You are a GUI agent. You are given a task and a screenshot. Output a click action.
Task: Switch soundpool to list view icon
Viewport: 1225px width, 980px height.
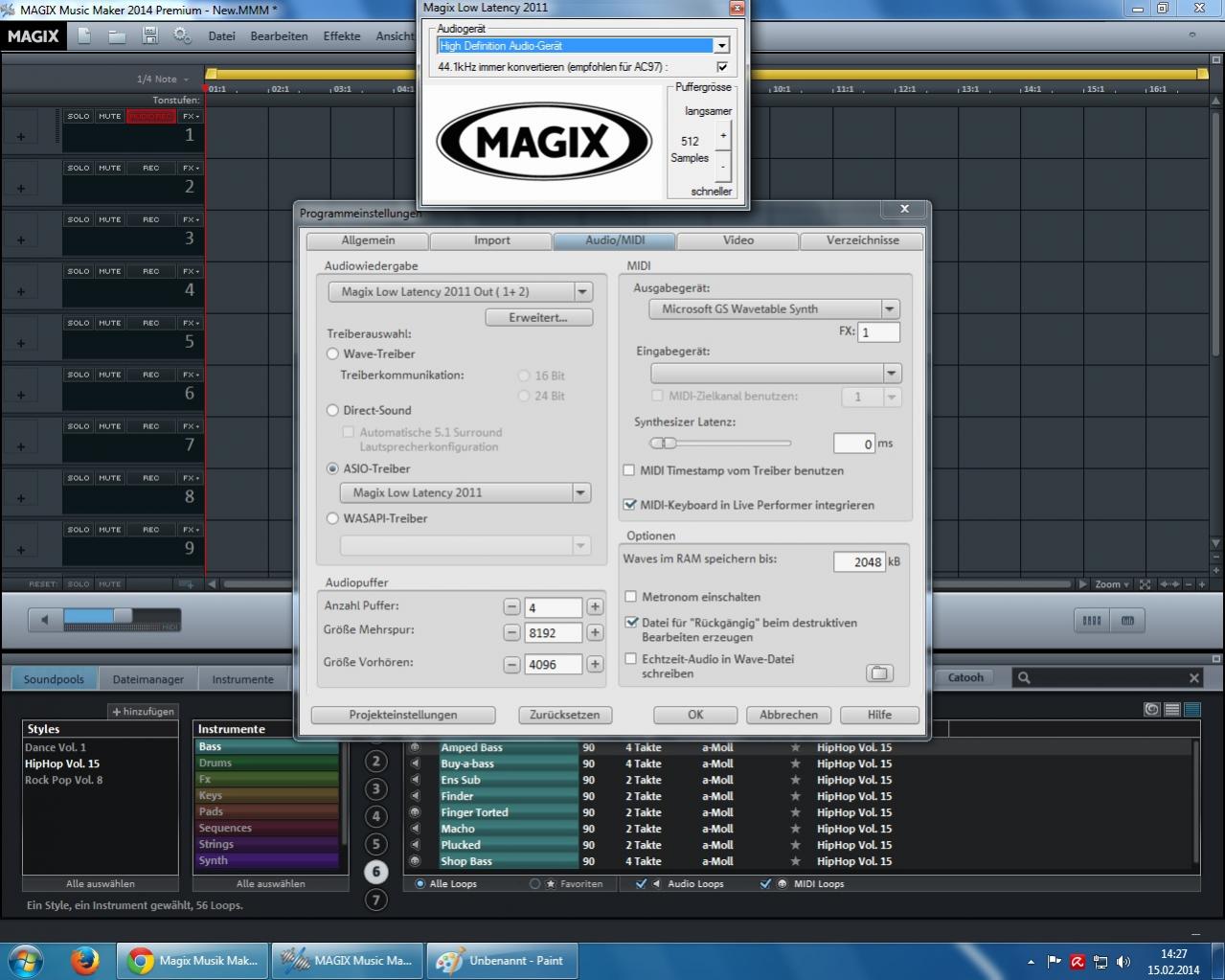click(1171, 710)
